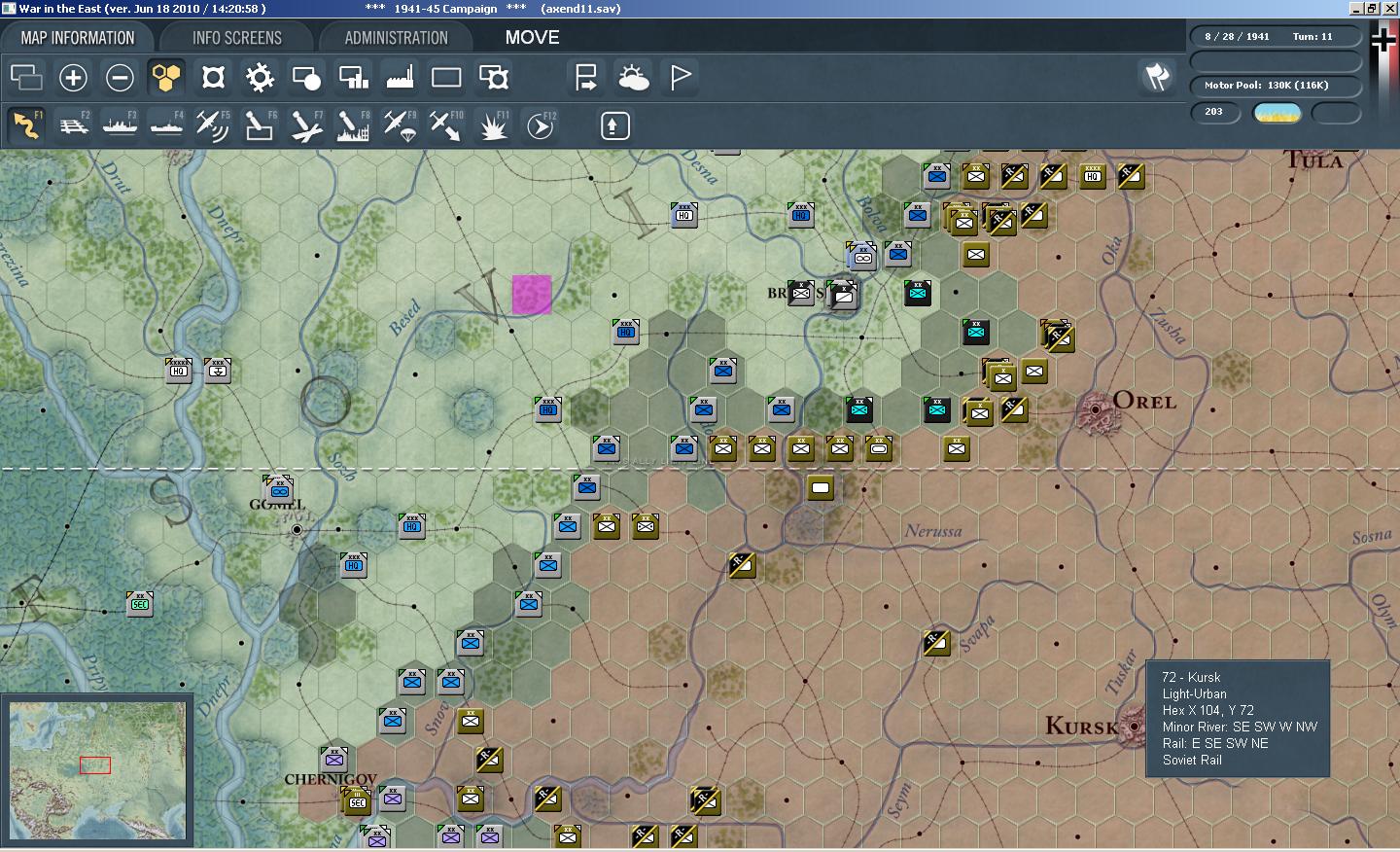
Task: Switch to the Map Information tab
Action: click(78, 38)
